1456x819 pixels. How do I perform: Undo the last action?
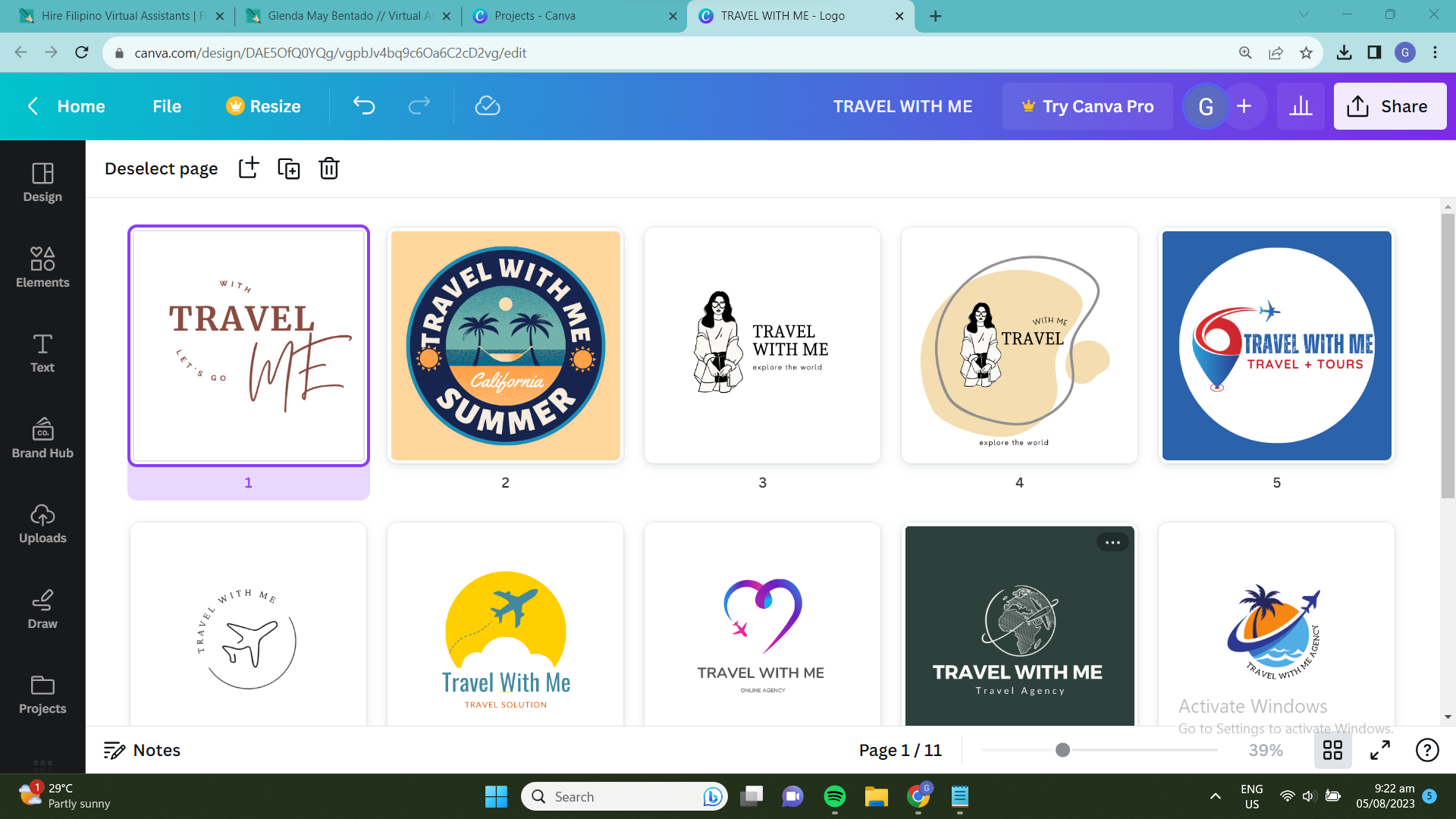tap(364, 106)
